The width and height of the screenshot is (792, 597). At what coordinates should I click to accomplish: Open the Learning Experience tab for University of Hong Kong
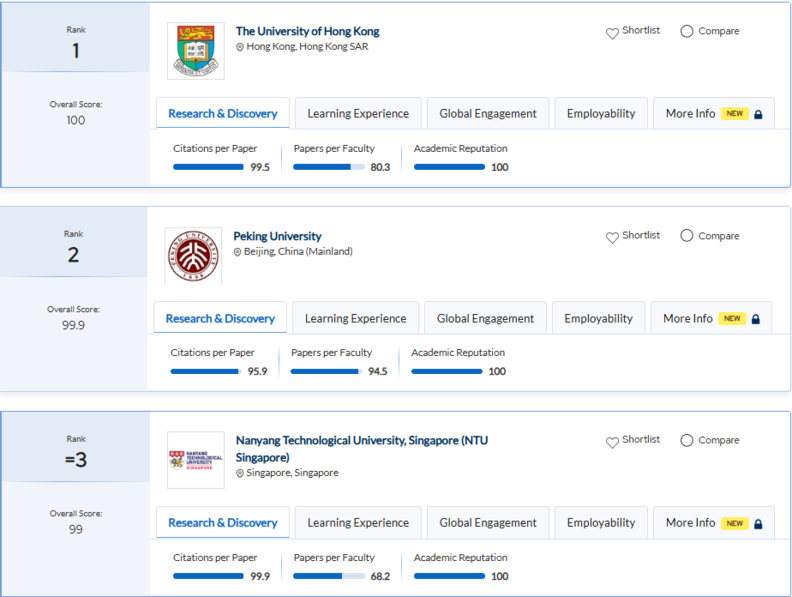coord(358,114)
